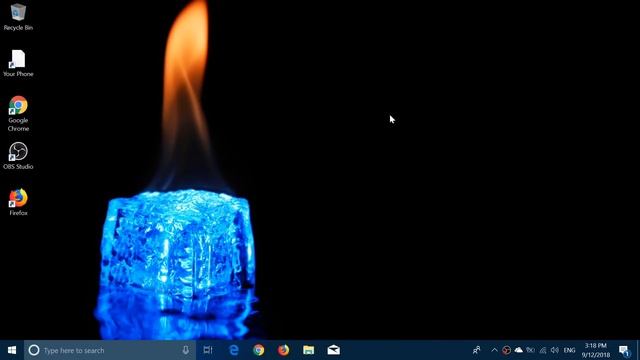Open the Action Center notifications icon
This screenshot has width=640, height=360.
tap(624, 350)
